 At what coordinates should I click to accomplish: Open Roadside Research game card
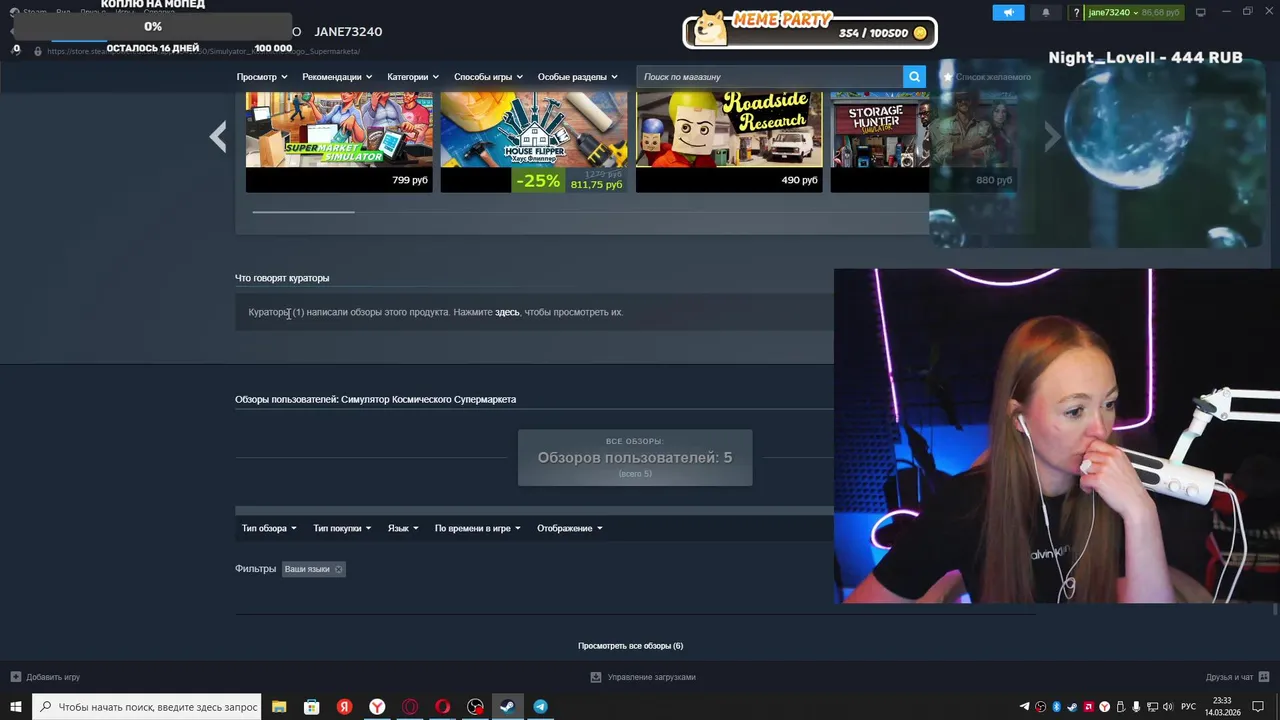click(x=729, y=141)
